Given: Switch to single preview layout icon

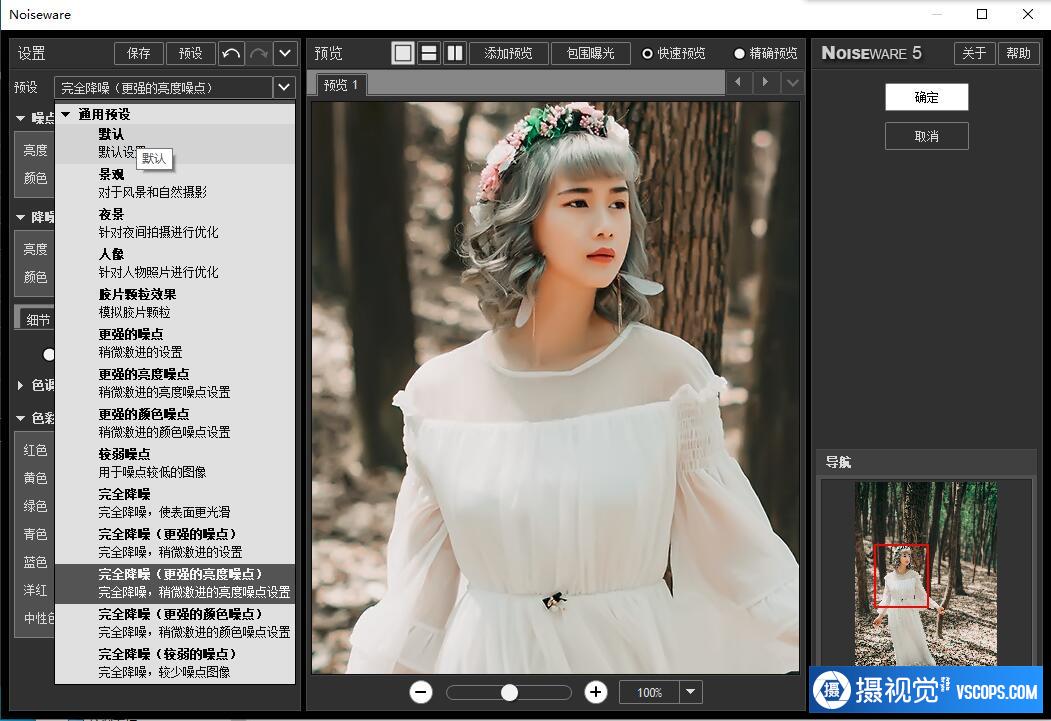Looking at the screenshot, I should pyautogui.click(x=403, y=54).
